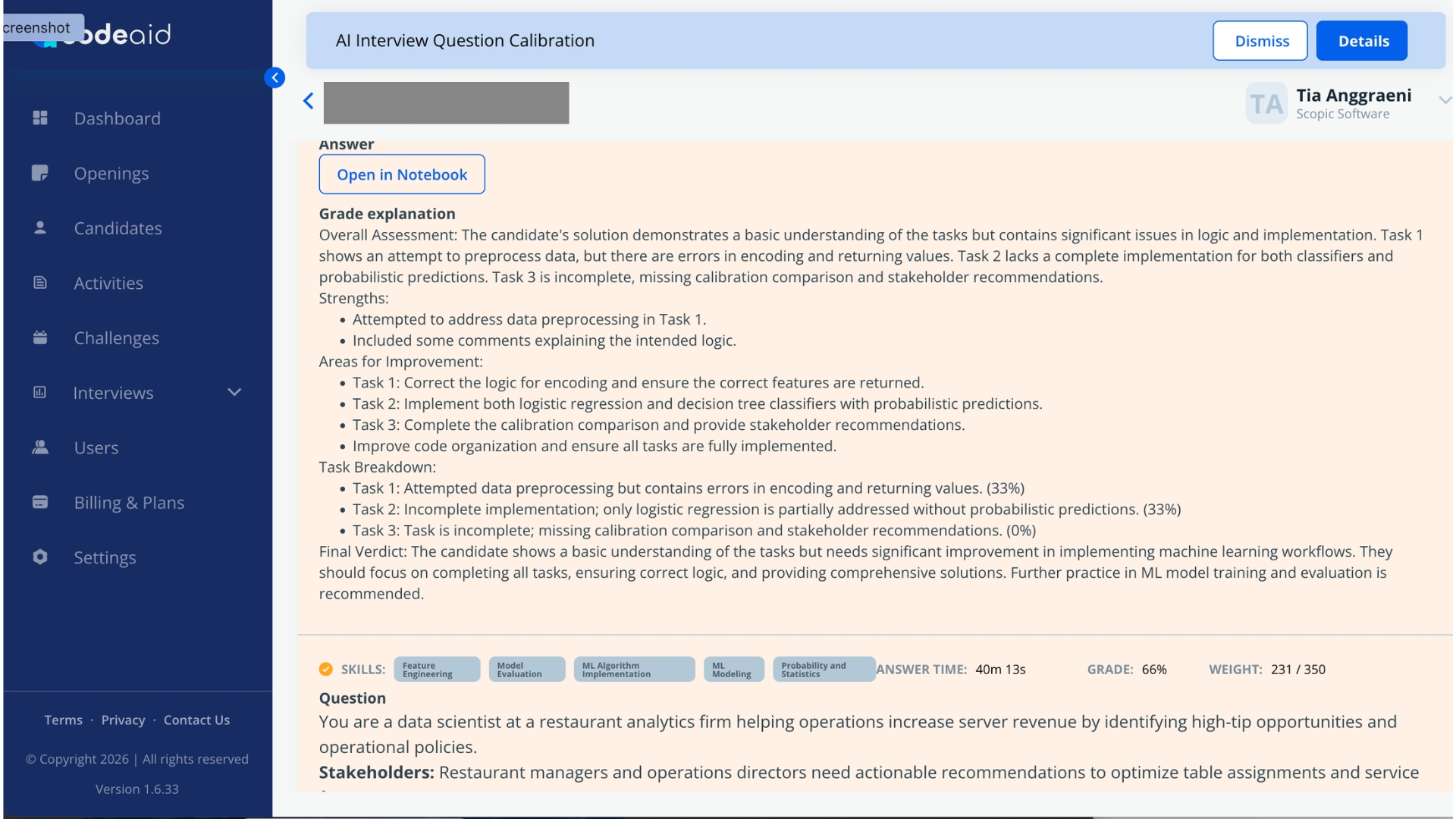The height and width of the screenshot is (819, 1456).
Task: Click the Strengths: line
Action: [353, 298]
